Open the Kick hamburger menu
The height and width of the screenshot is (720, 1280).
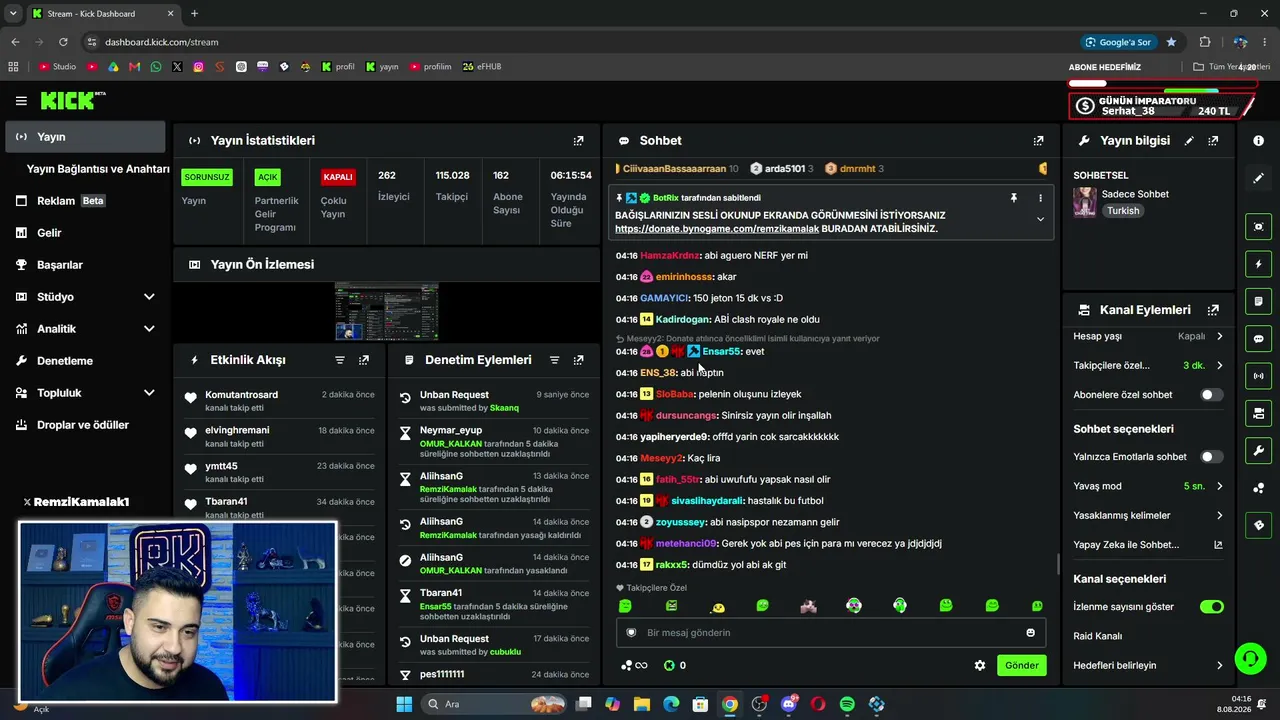[21, 101]
